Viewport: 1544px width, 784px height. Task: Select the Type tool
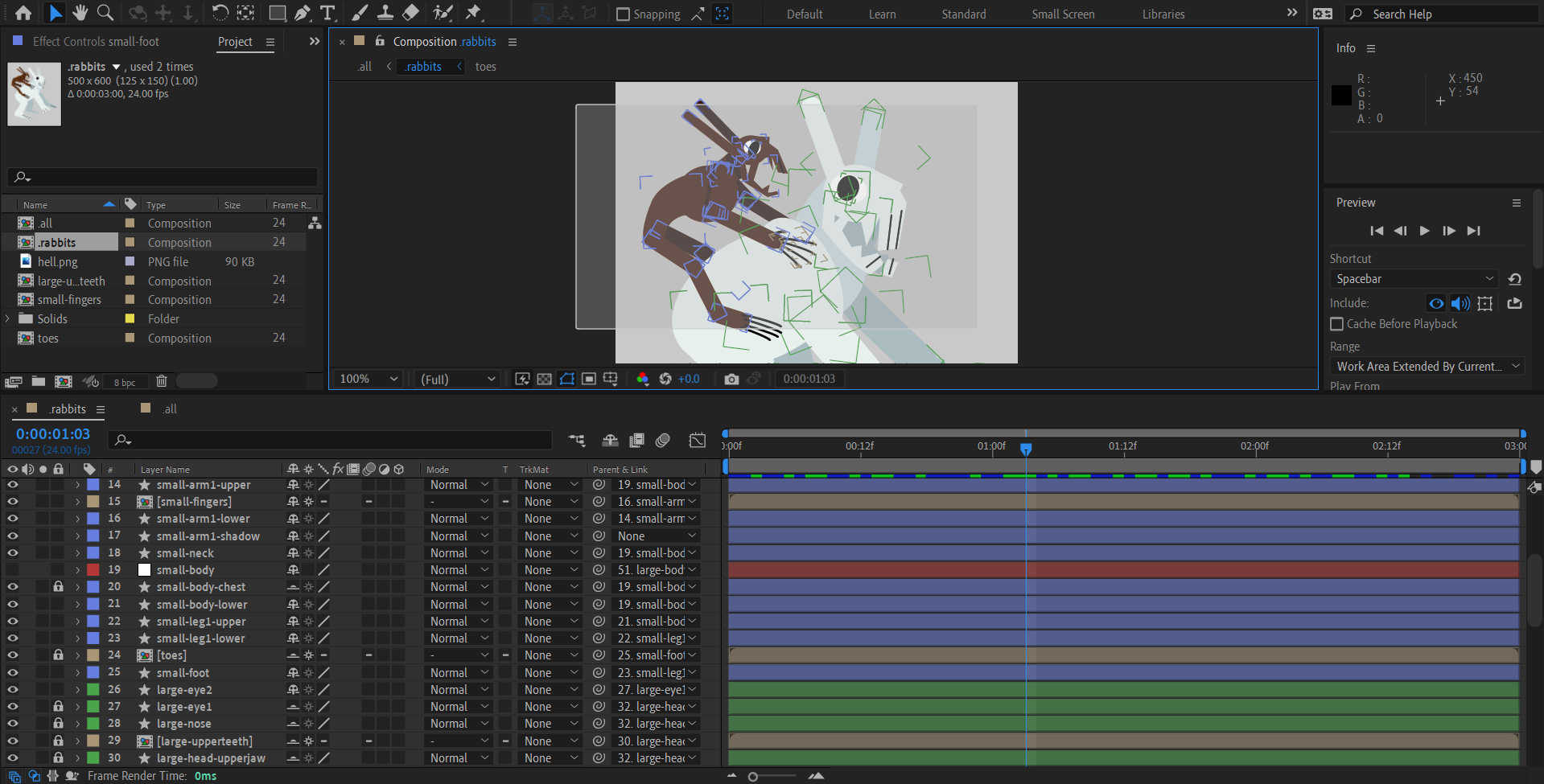[x=327, y=13]
